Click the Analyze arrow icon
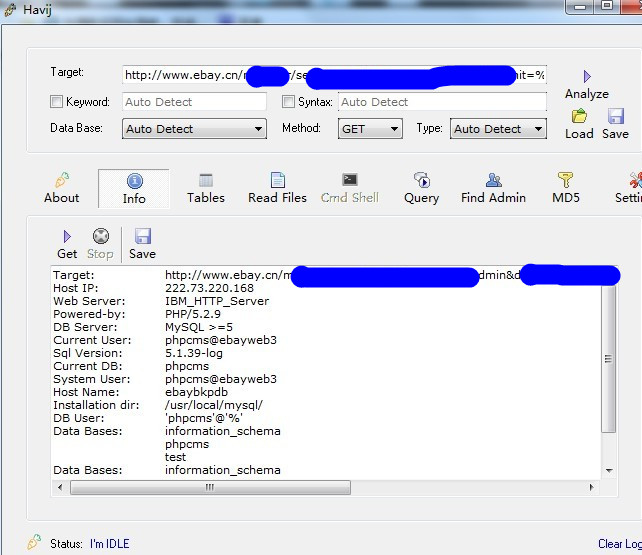 [587, 77]
